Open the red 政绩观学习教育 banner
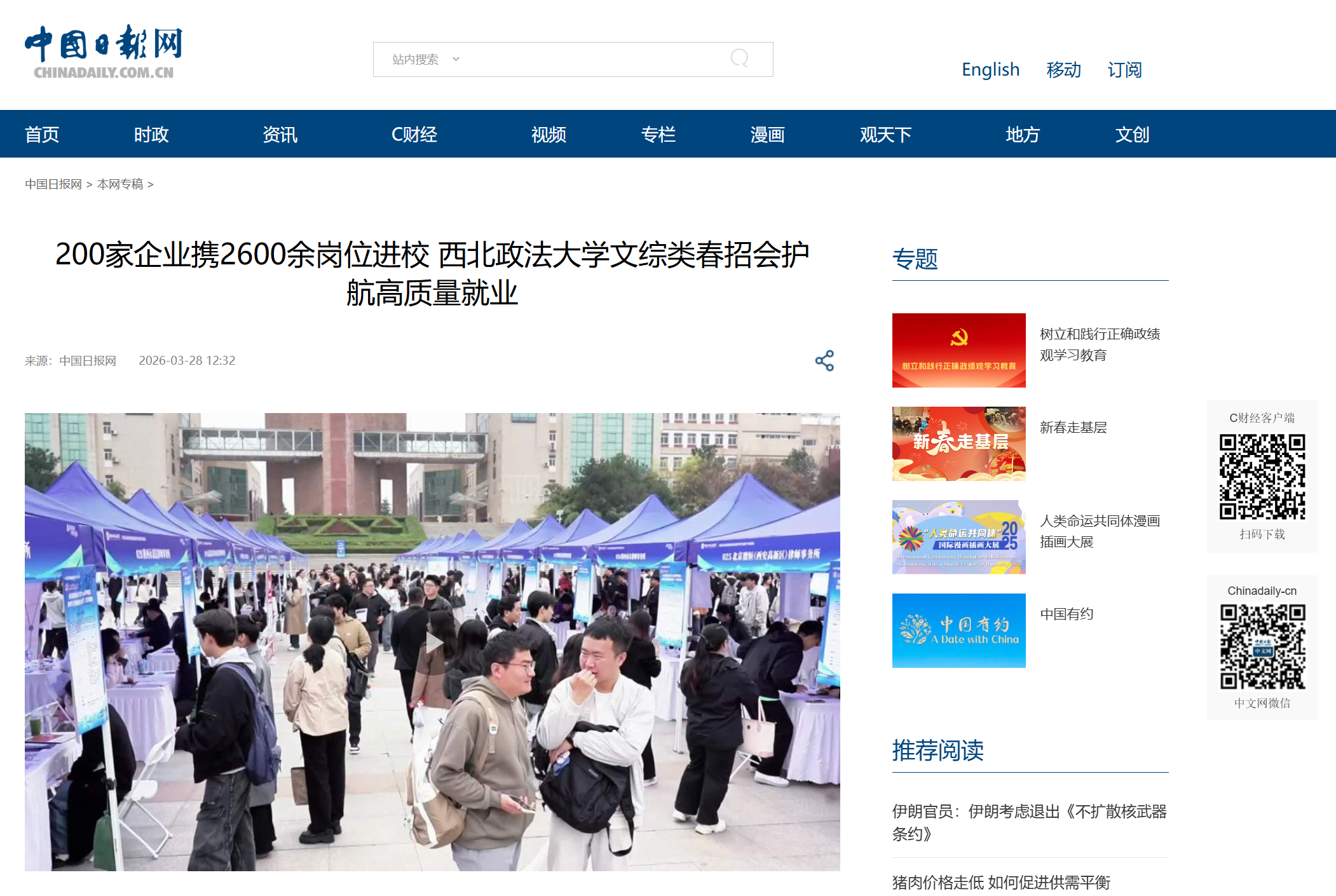 (958, 350)
